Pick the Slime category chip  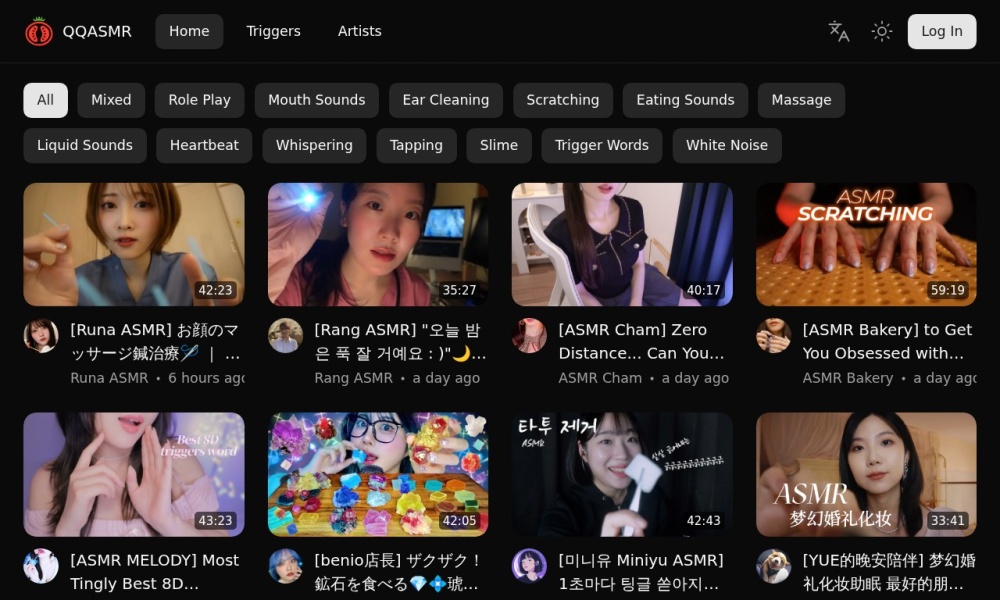(499, 145)
